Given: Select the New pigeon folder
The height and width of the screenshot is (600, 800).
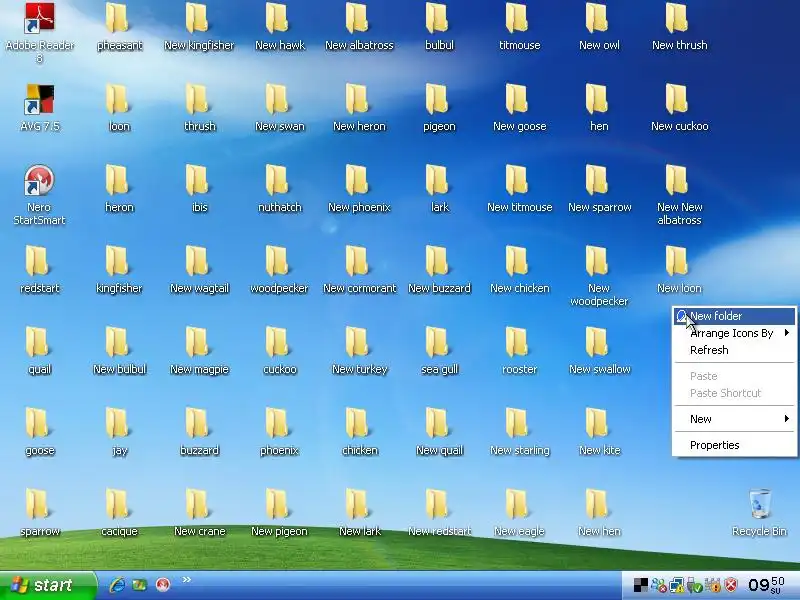Looking at the screenshot, I should point(279,513).
